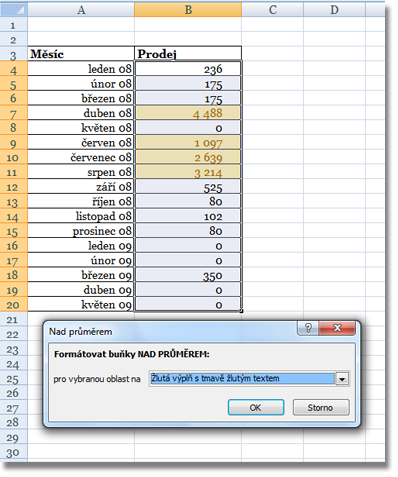This screenshot has width=398, height=477.
Task: Select highlighted cell 3 214
Action: pos(188,172)
